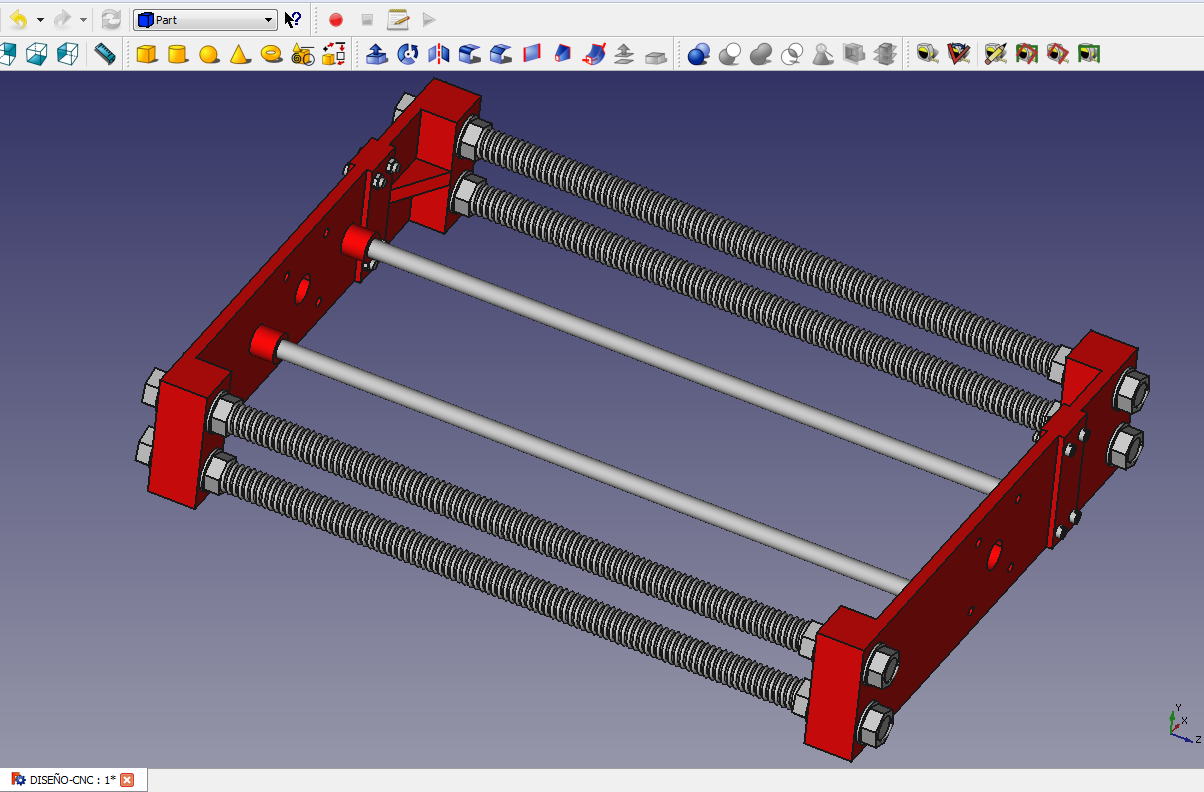1204x792 pixels.
Task: Choose the Revolve tool
Action: 408,54
